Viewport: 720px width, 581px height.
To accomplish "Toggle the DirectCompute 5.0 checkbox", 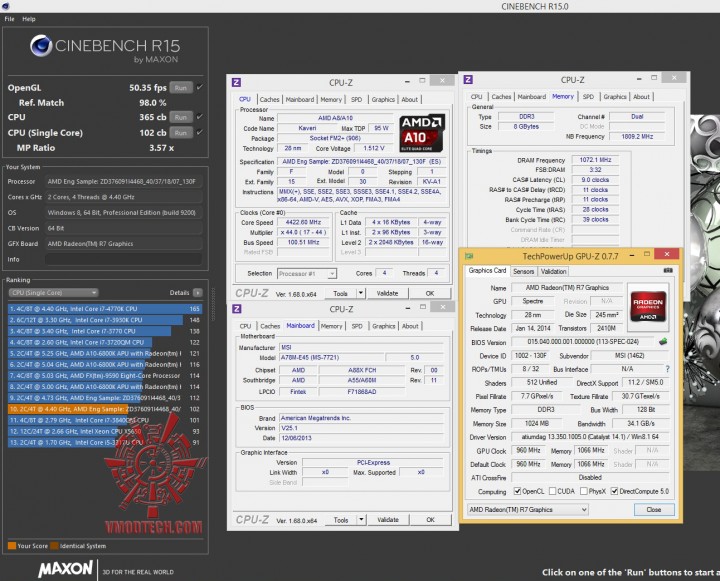I will [x=614, y=491].
